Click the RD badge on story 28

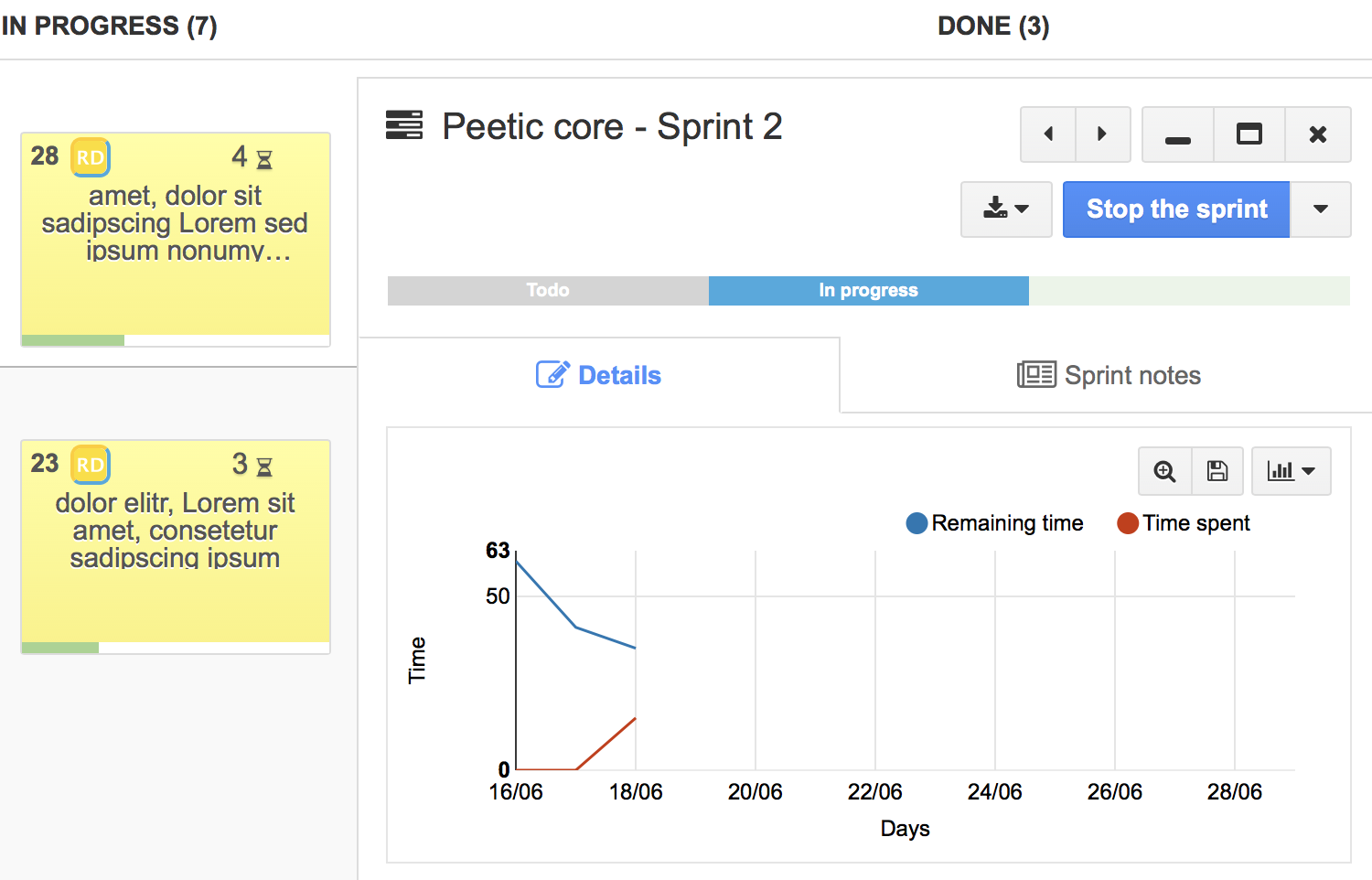coord(91,157)
